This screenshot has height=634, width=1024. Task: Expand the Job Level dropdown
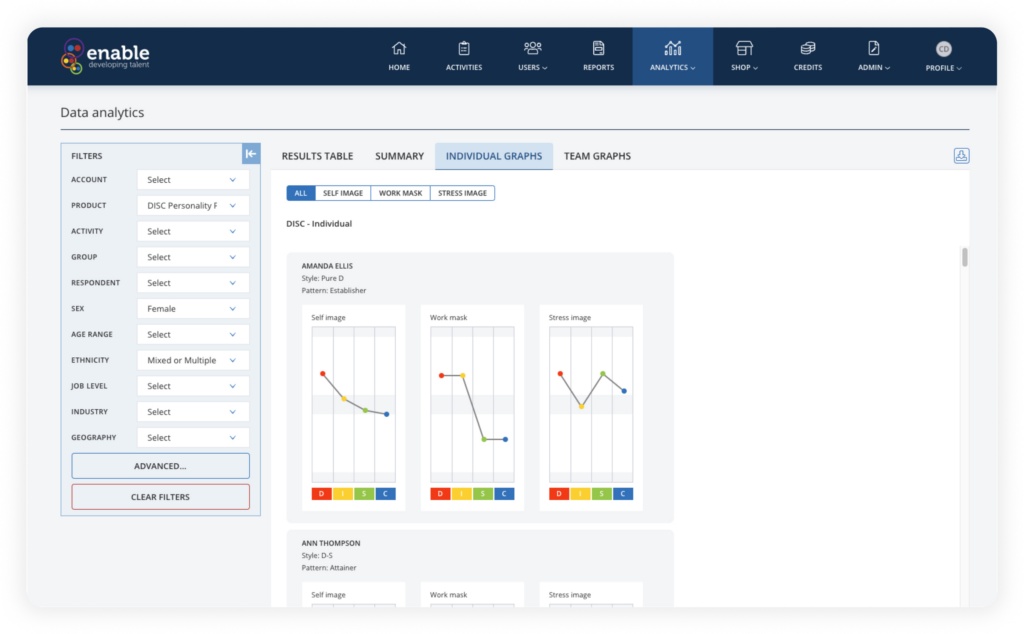click(193, 386)
